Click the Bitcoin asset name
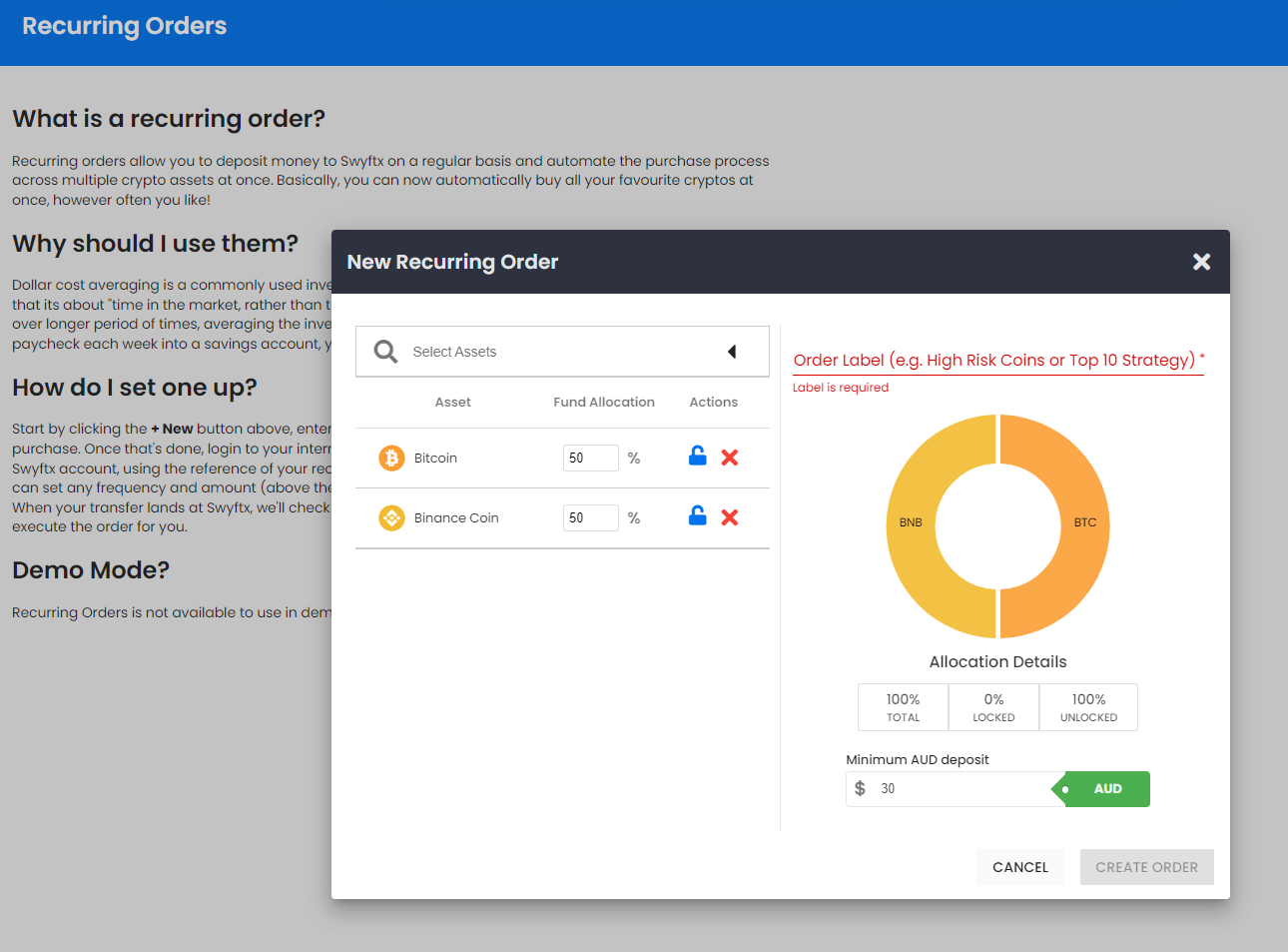This screenshot has width=1288, height=952. pyautogui.click(x=435, y=458)
